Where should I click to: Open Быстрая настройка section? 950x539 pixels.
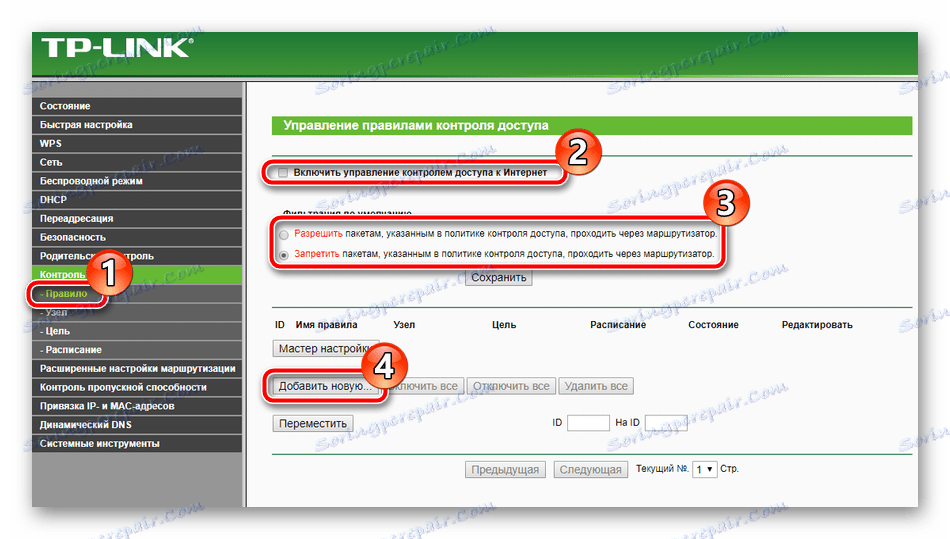(137, 125)
